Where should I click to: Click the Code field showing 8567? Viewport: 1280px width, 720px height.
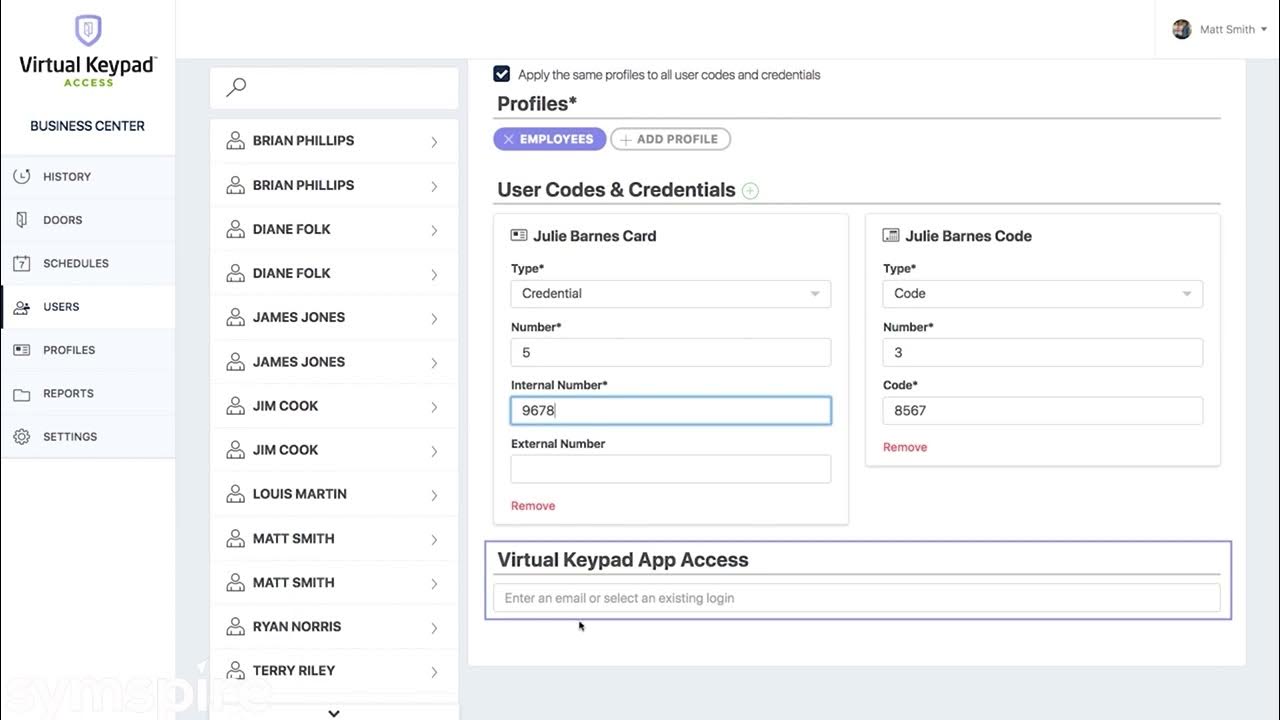click(1043, 410)
